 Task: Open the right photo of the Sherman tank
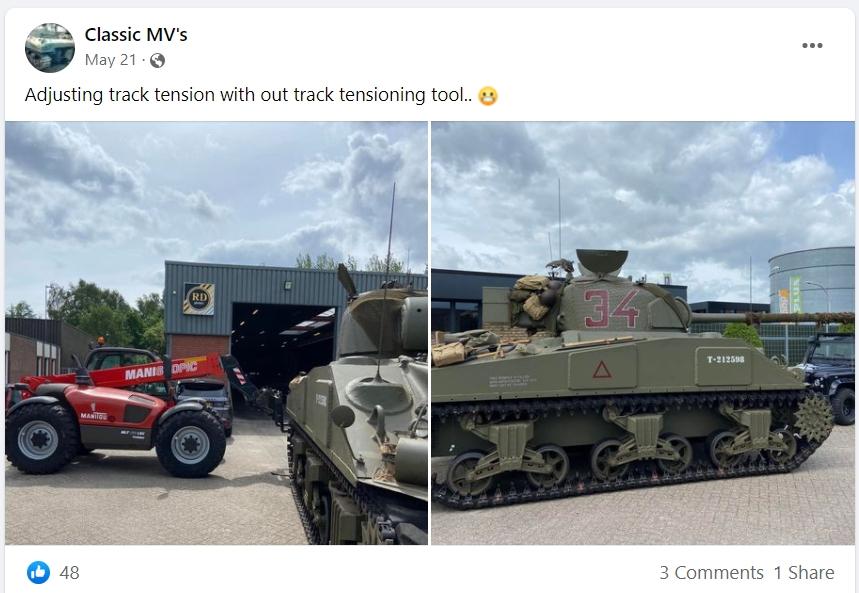(x=643, y=333)
